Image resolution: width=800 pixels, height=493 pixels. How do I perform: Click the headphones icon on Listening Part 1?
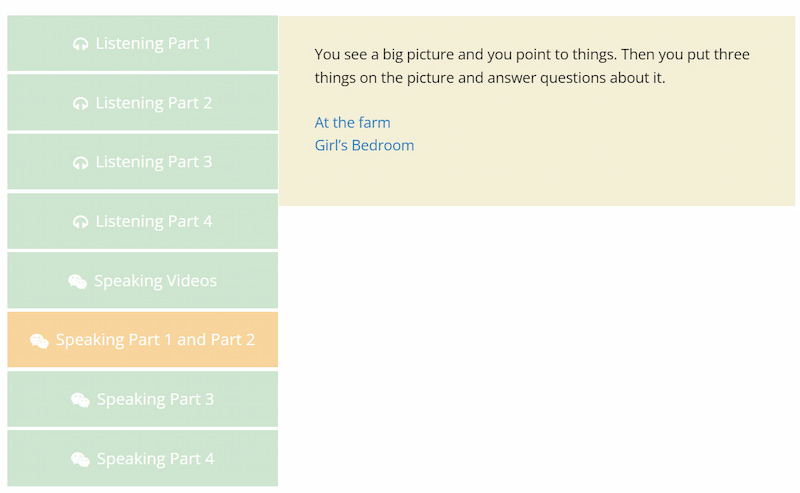(81, 44)
